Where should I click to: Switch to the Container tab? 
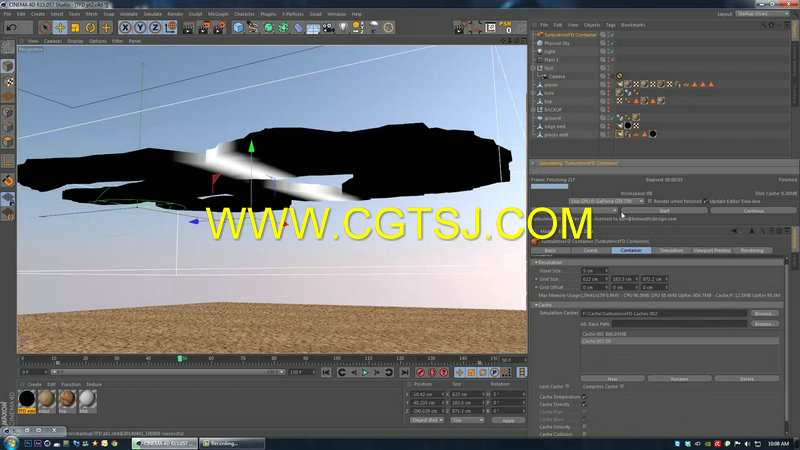(631, 251)
